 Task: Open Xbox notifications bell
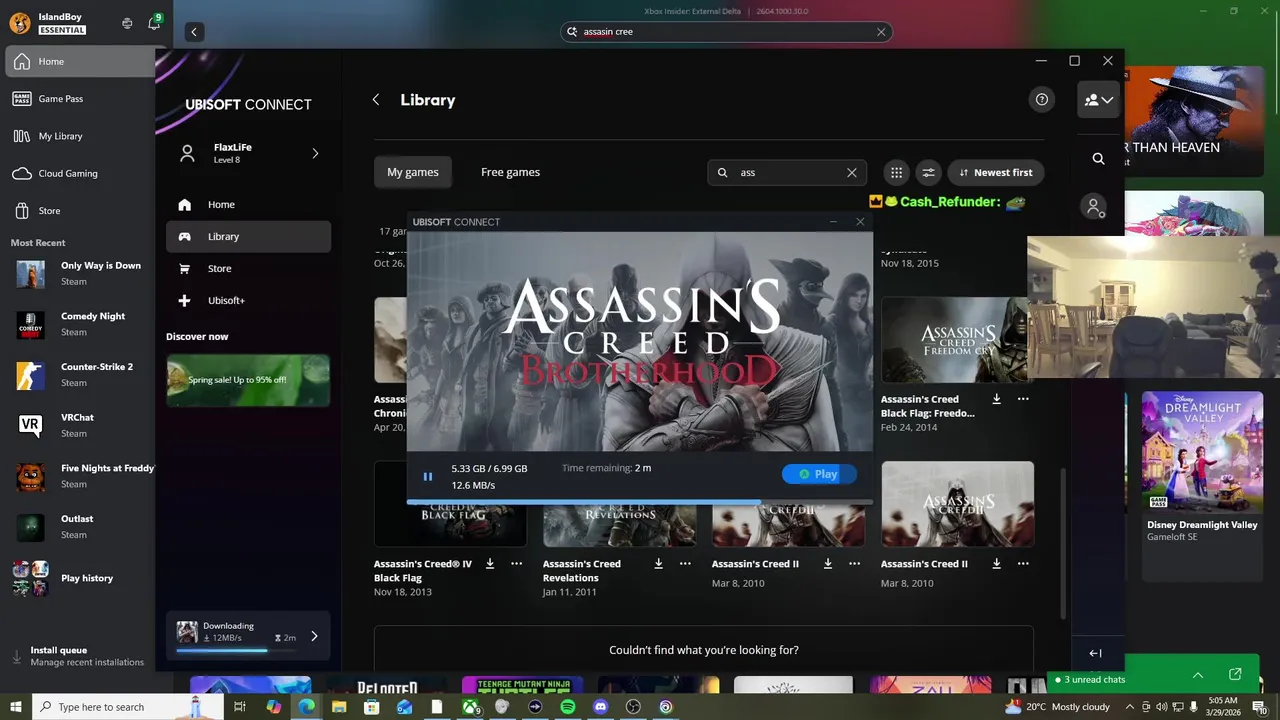coord(154,22)
